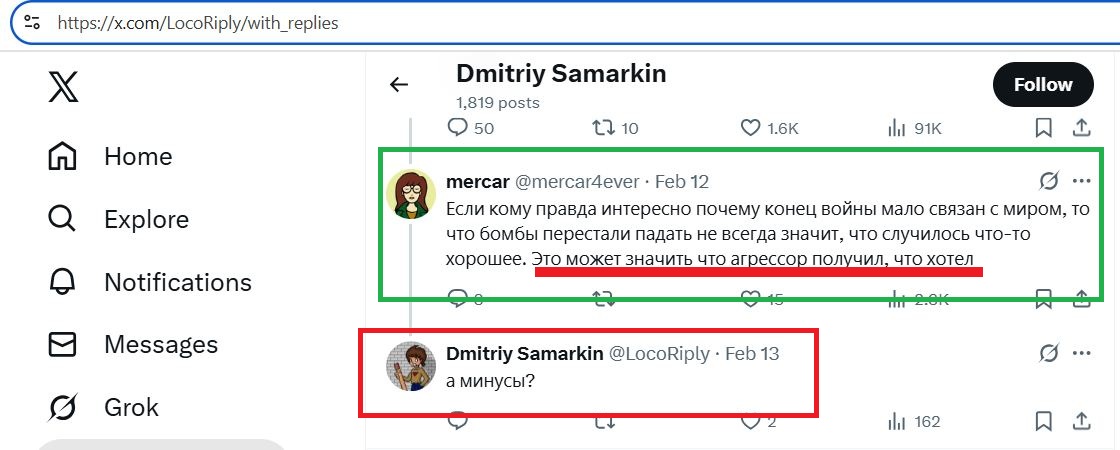This screenshot has width=1120, height=450.
Task: Click Grok icon on Dmitriy Samarkin's reply
Action: pyautogui.click(x=1049, y=353)
